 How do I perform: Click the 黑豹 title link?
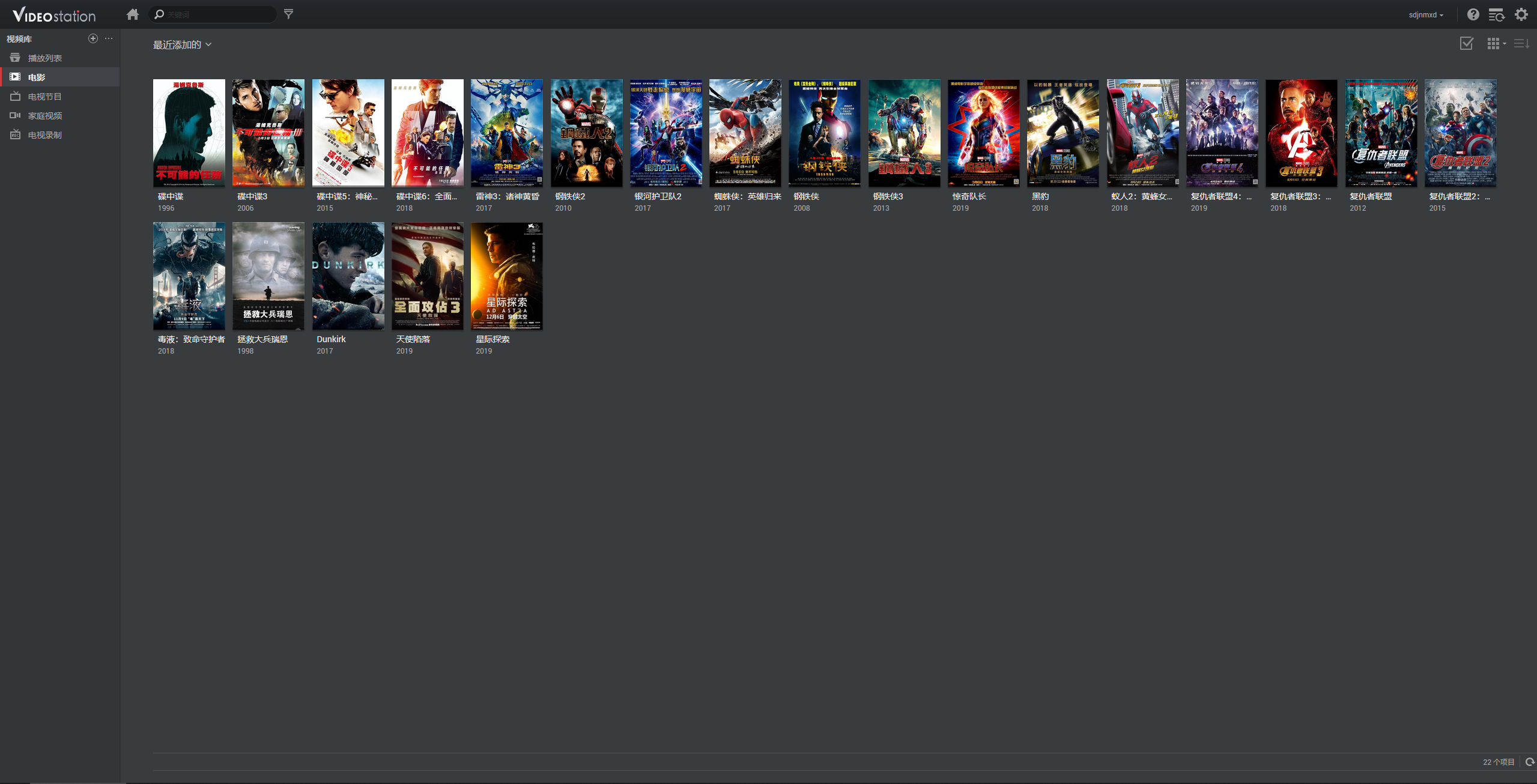(x=1040, y=196)
